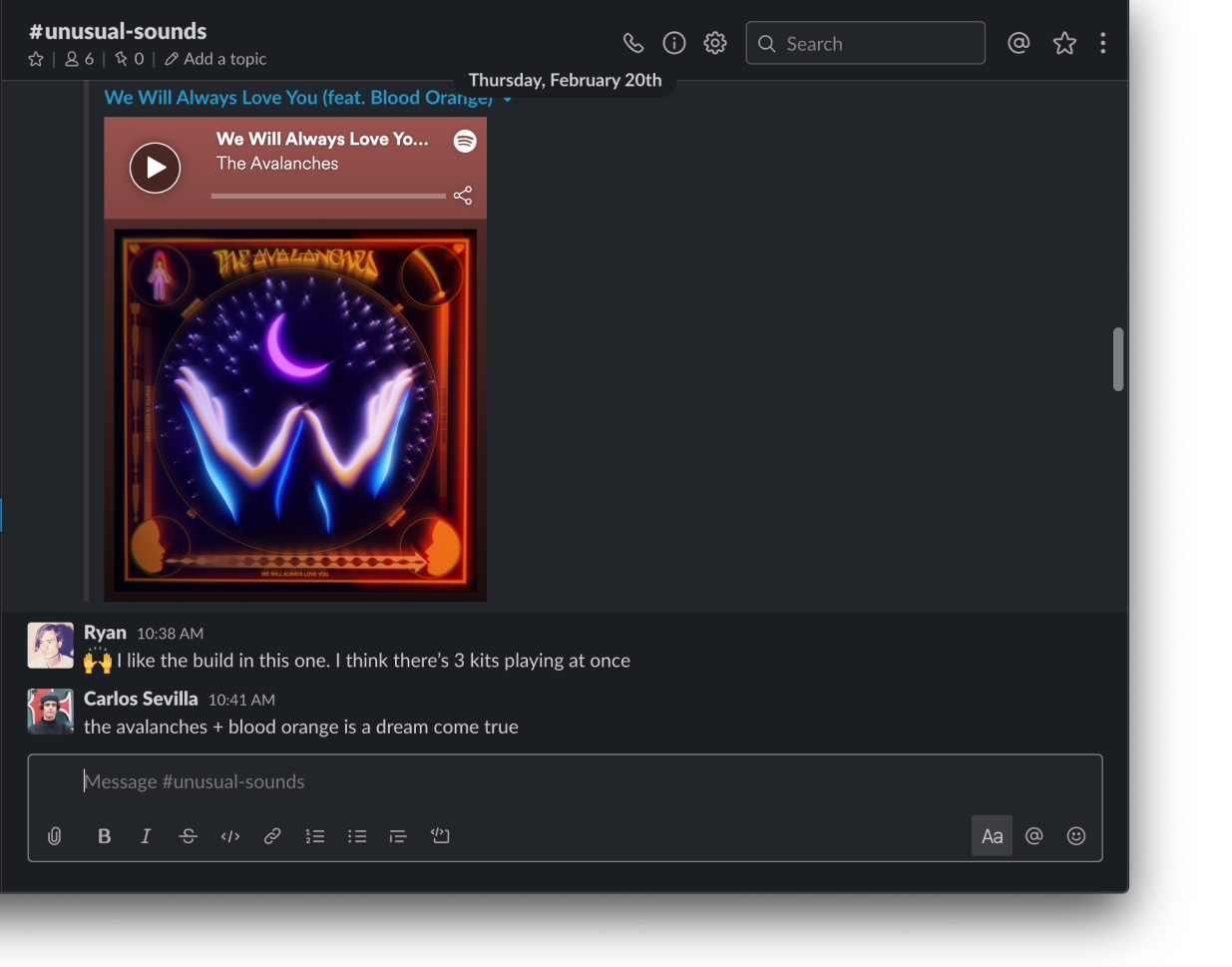The height and width of the screenshot is (967, 1232).
Task: Click Add a topic
Action: (215, 59)
